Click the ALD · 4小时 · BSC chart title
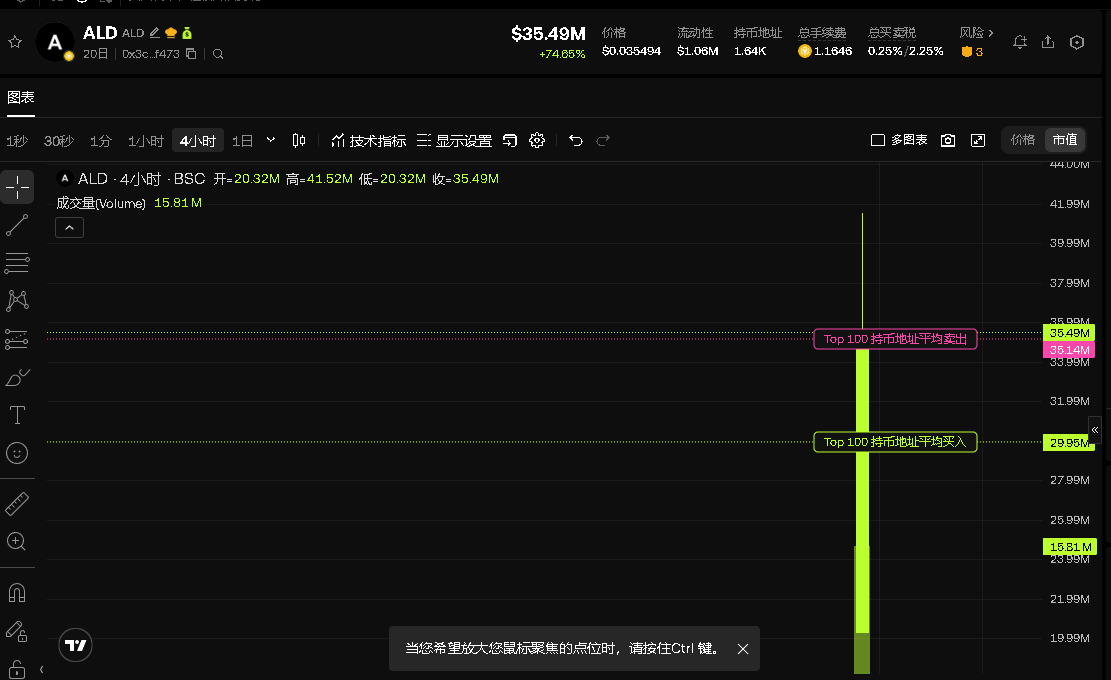This screenshot has width=1111, height=680. (141, 178)
